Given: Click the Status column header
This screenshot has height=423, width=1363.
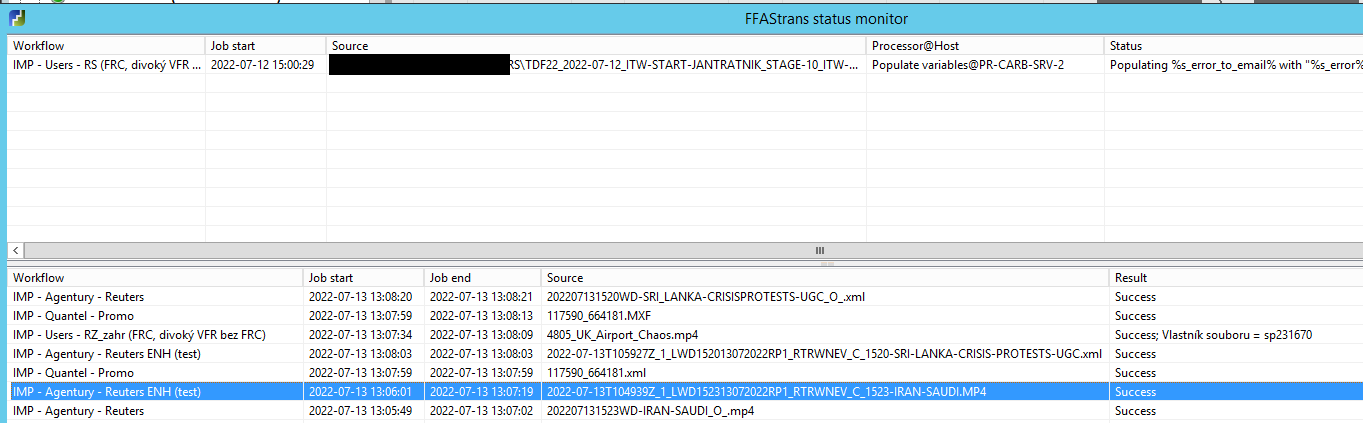Looking at the screenshot, I should pos(1234,45).
